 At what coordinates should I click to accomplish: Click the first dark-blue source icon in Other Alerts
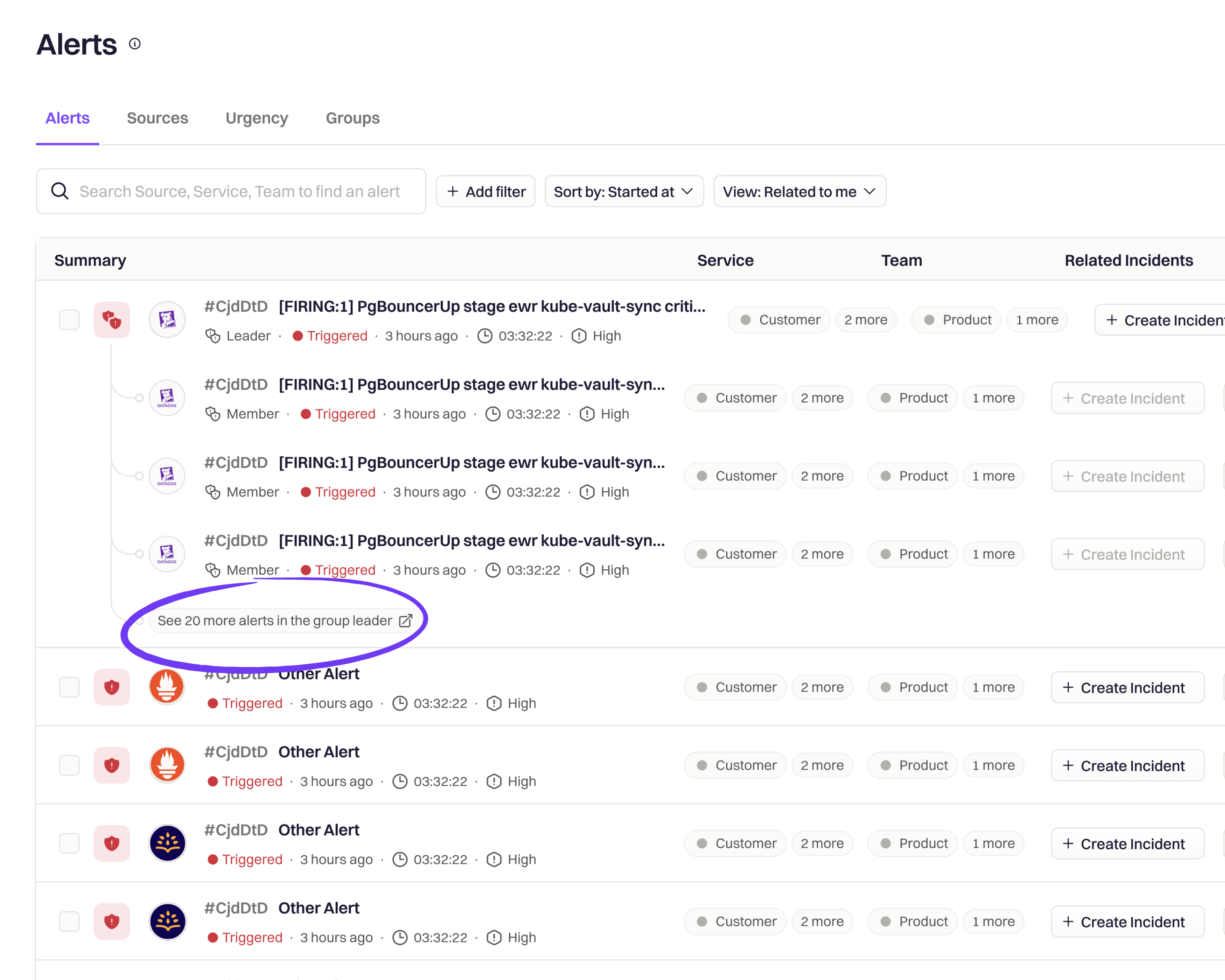pos(167,843)
